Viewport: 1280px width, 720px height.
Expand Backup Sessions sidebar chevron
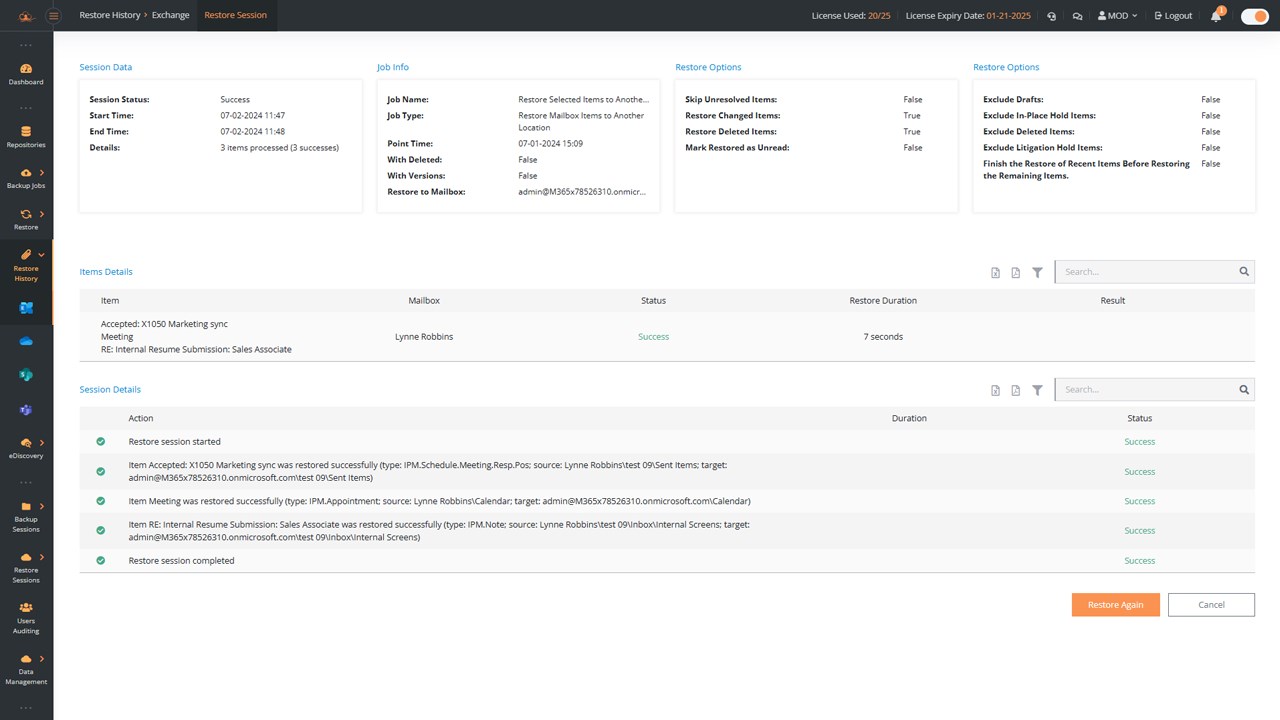42,507
